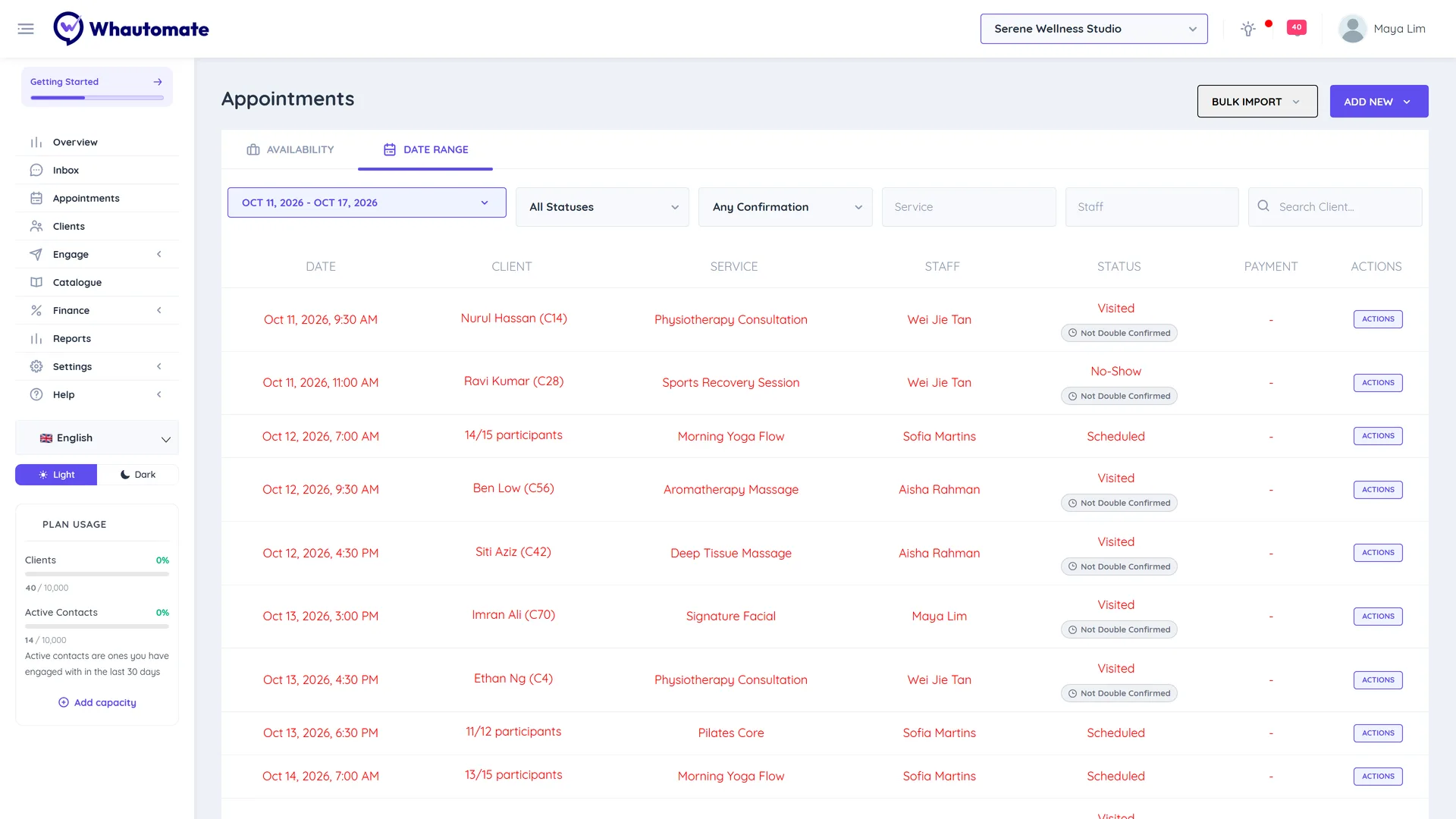1456x819 pixels.
Task: Open the All Statuses filter
Action: (603, 207)
